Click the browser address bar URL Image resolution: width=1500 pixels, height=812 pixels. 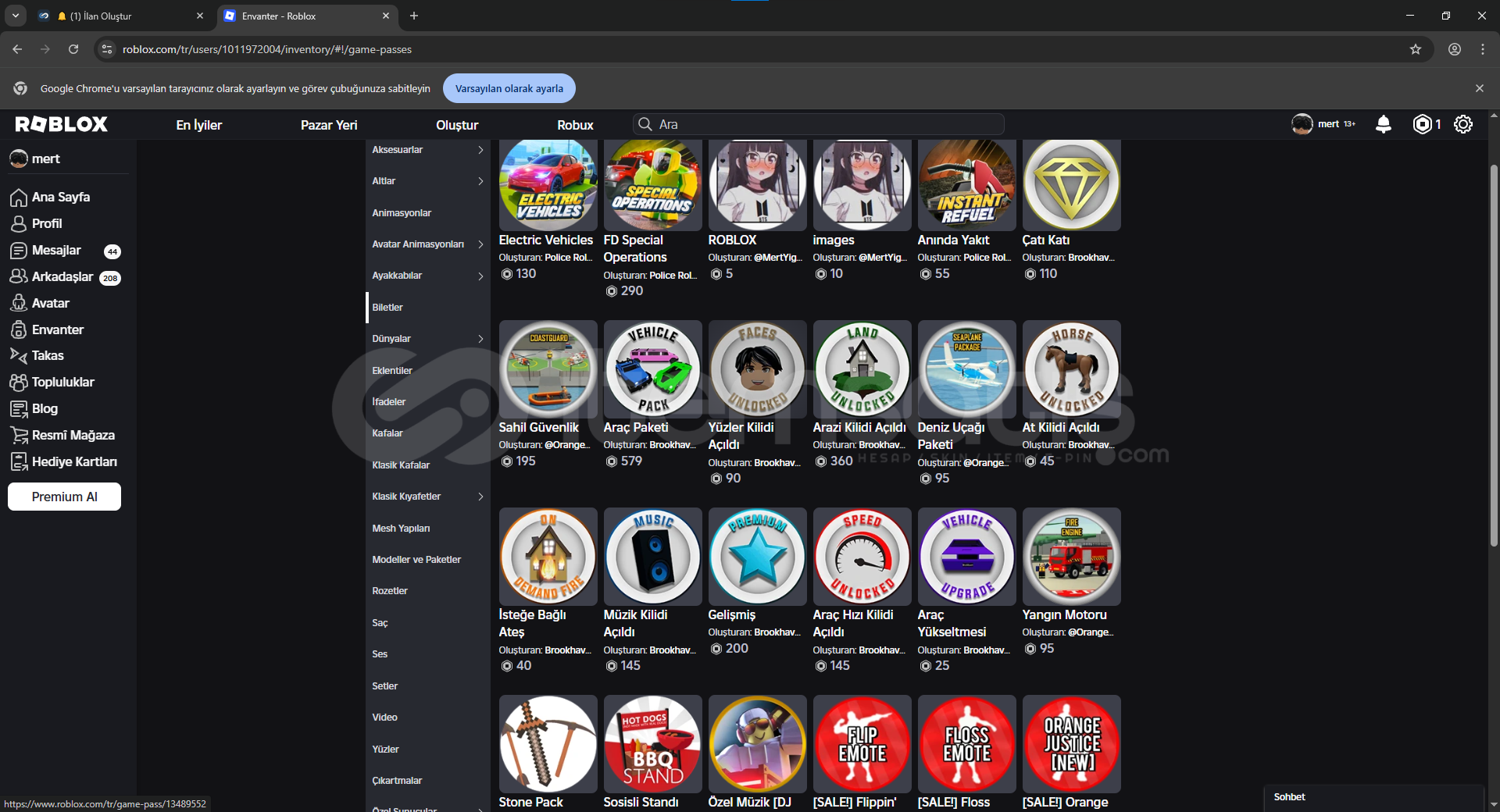tap(267, 49)
